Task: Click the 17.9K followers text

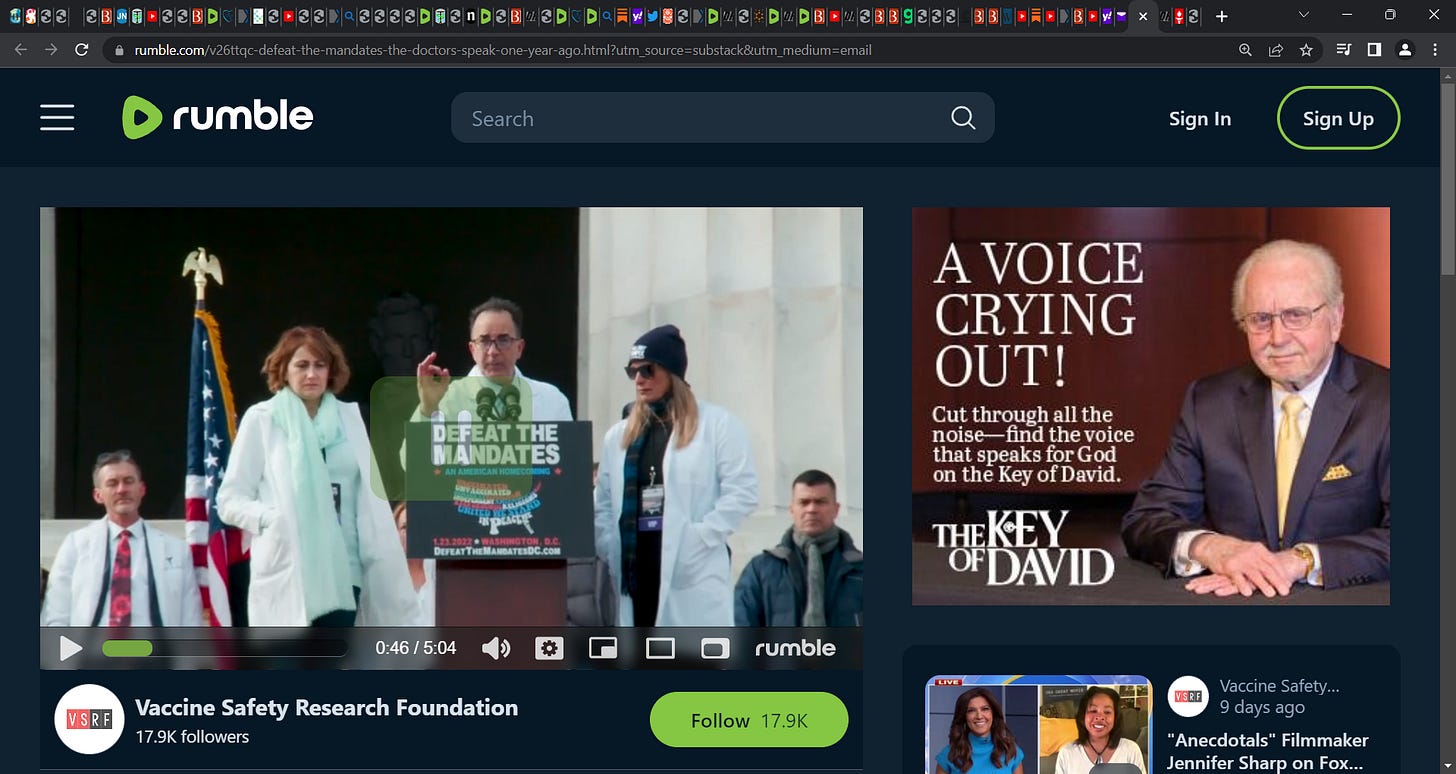Action: pos(192,737)
